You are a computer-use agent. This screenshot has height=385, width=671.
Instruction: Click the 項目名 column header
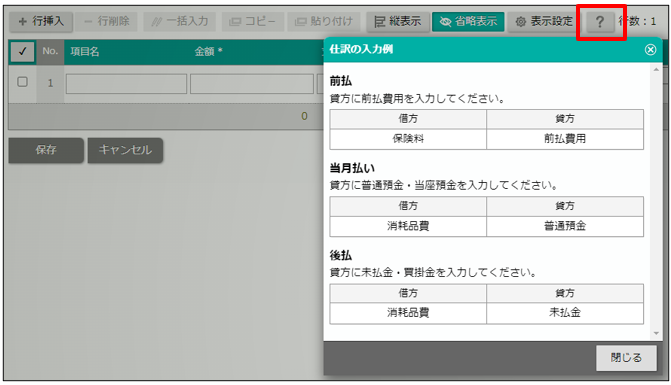tap(85, 52)
